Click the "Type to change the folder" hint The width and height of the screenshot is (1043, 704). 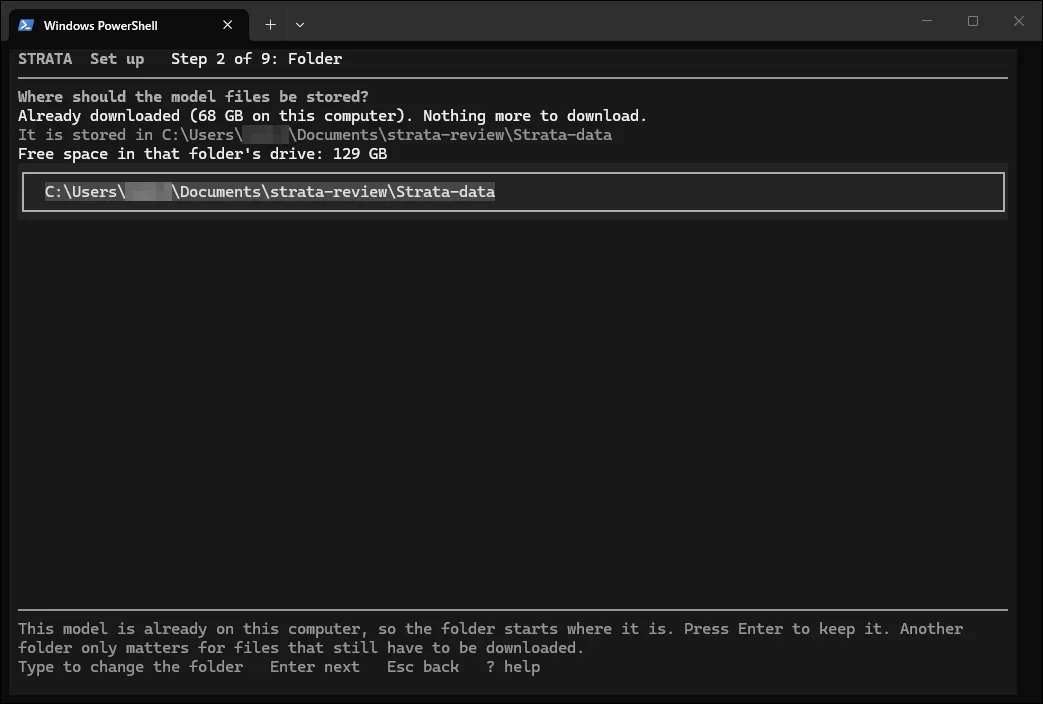coord(130,667)
